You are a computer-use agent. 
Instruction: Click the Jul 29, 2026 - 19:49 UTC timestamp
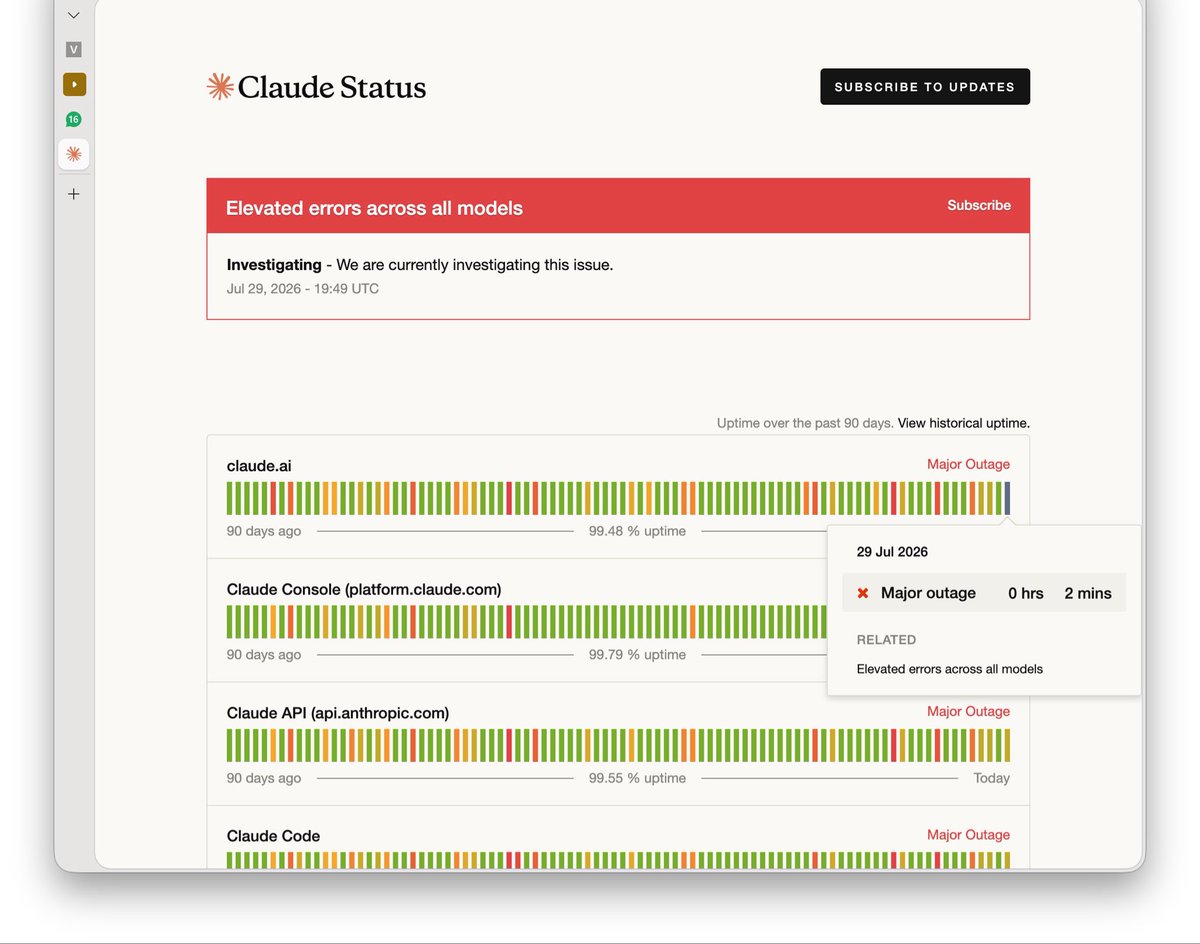pos(303,289)
